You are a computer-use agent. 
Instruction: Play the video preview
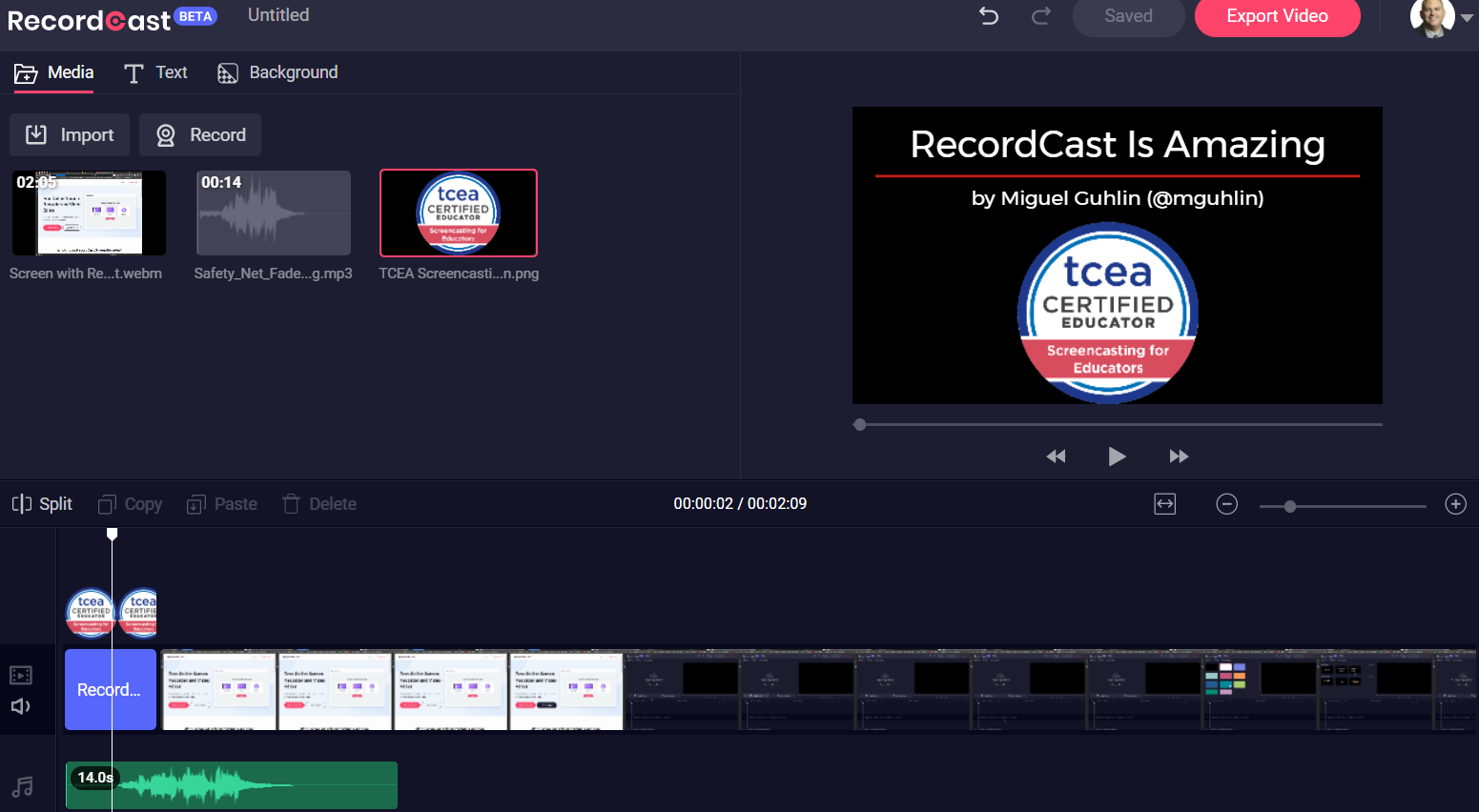(1117, 457)
